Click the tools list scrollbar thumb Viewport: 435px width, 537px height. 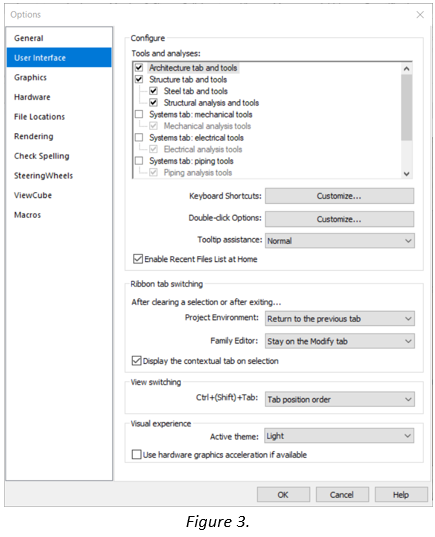pyautogui.click(x=407, y=108)
